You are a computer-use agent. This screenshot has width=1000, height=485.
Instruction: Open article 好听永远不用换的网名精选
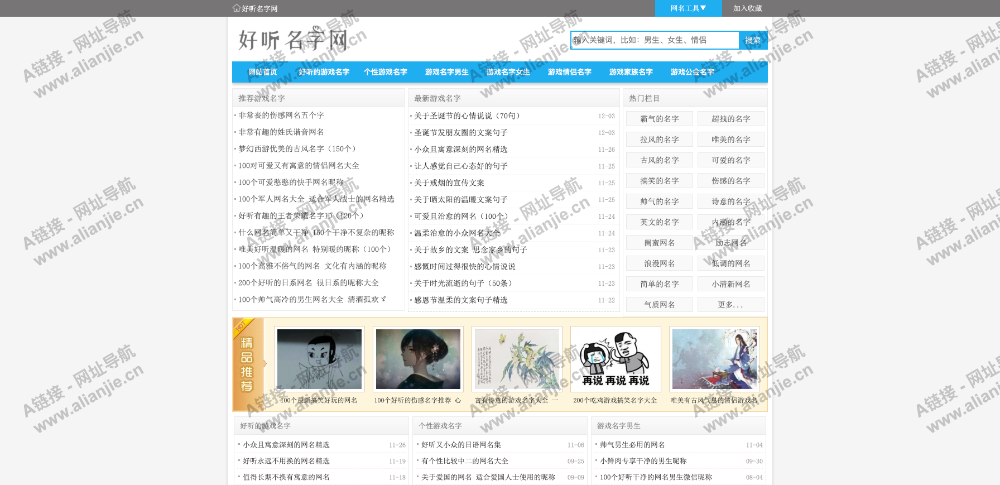tap(286, 461)
